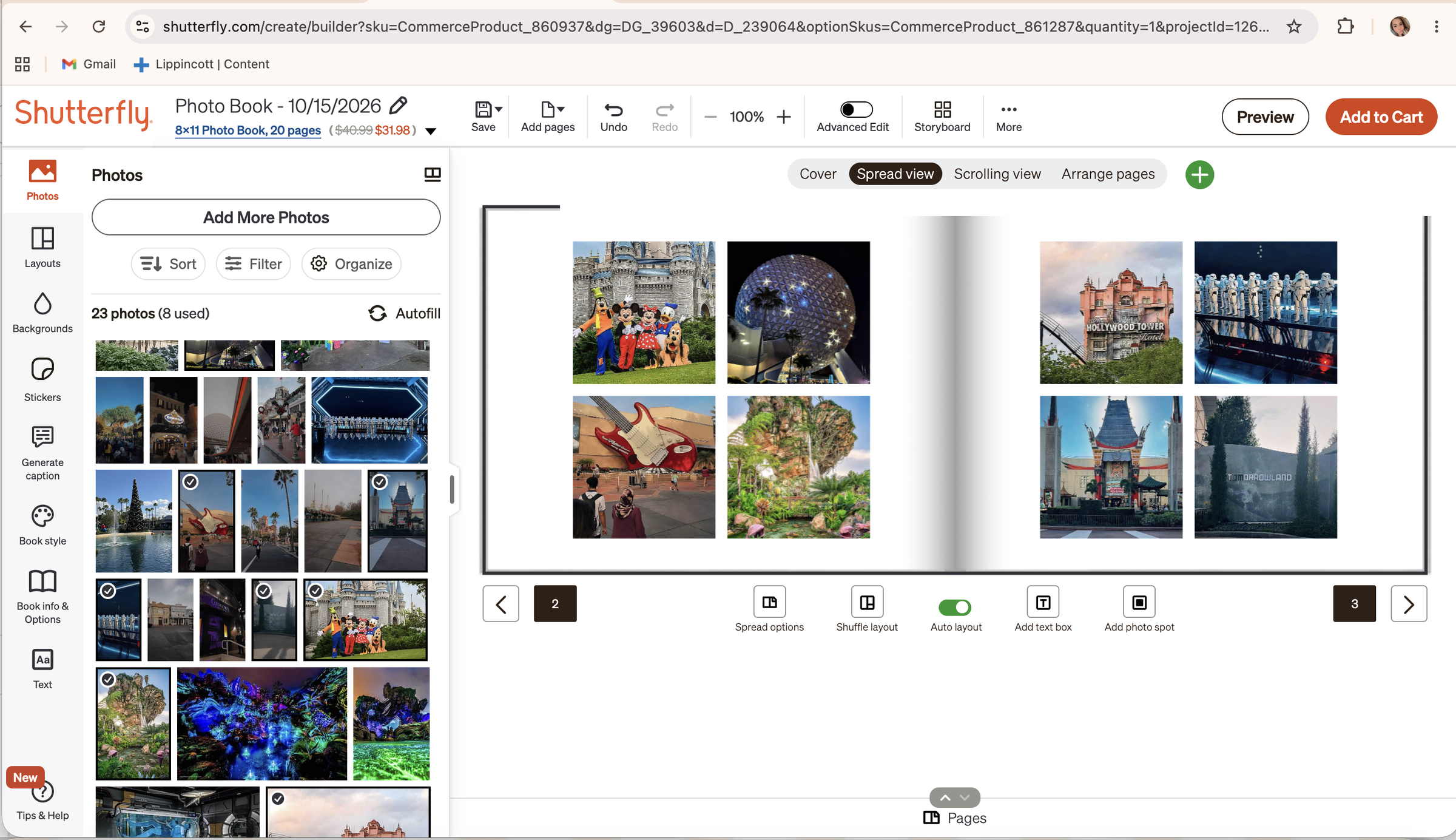
Task: Click the green plus add button
Action: [x=1199, y=175]
